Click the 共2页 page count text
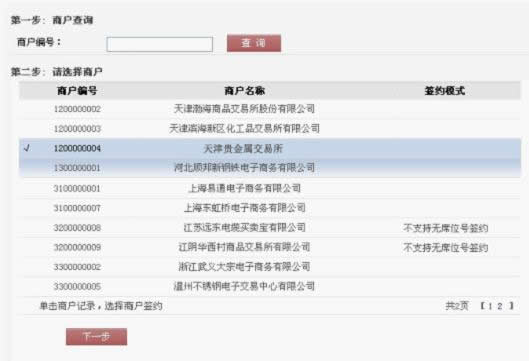Image resolution: width=529 pixels, height=361 pixels. click(x=457, y=306)
